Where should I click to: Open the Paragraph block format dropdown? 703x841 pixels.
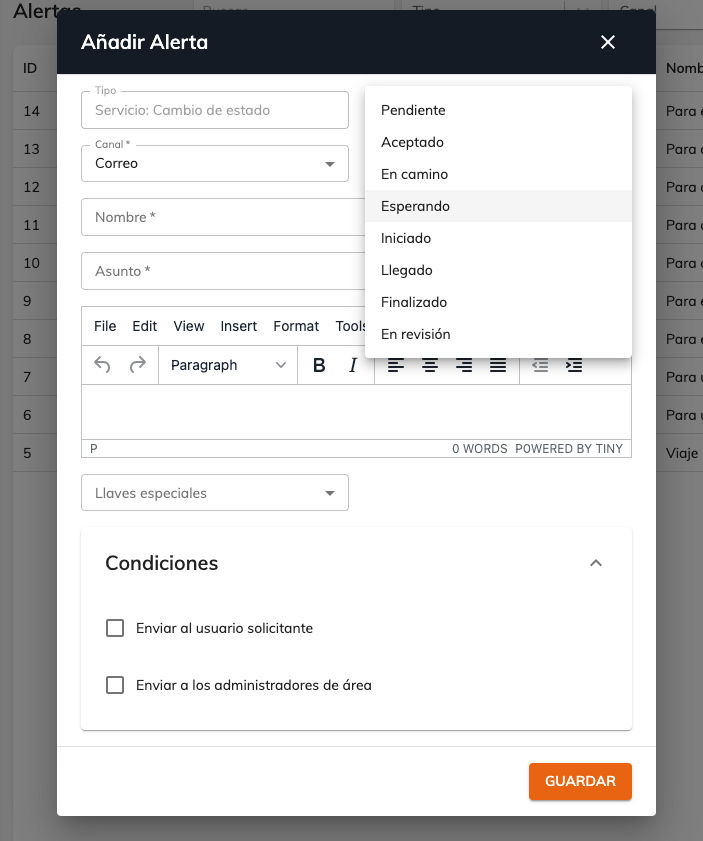[228, 365]
